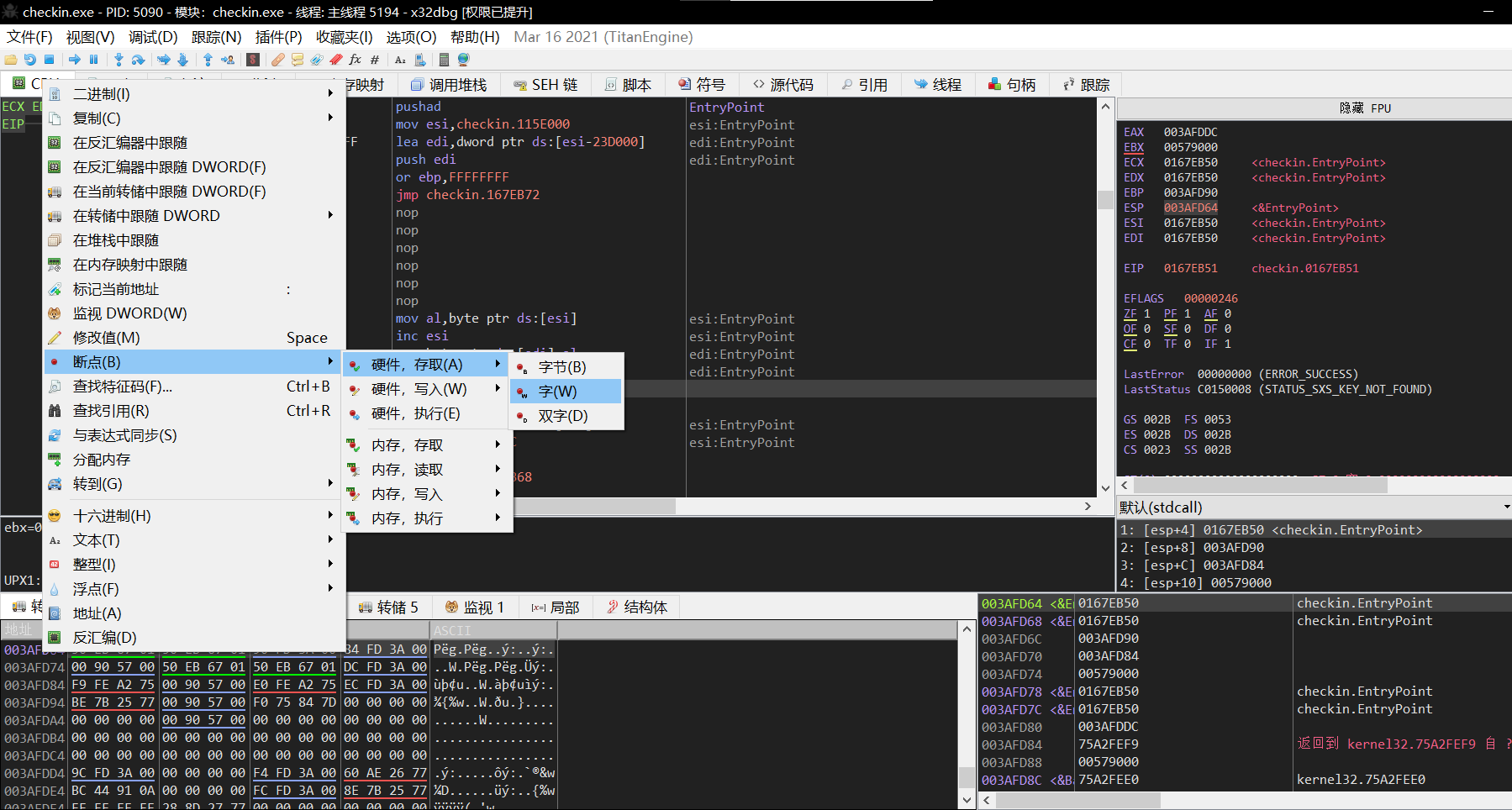Viewport: 1512px width, 810px height.
Task: Click the trace over toolbar icon
Action: 182,60
